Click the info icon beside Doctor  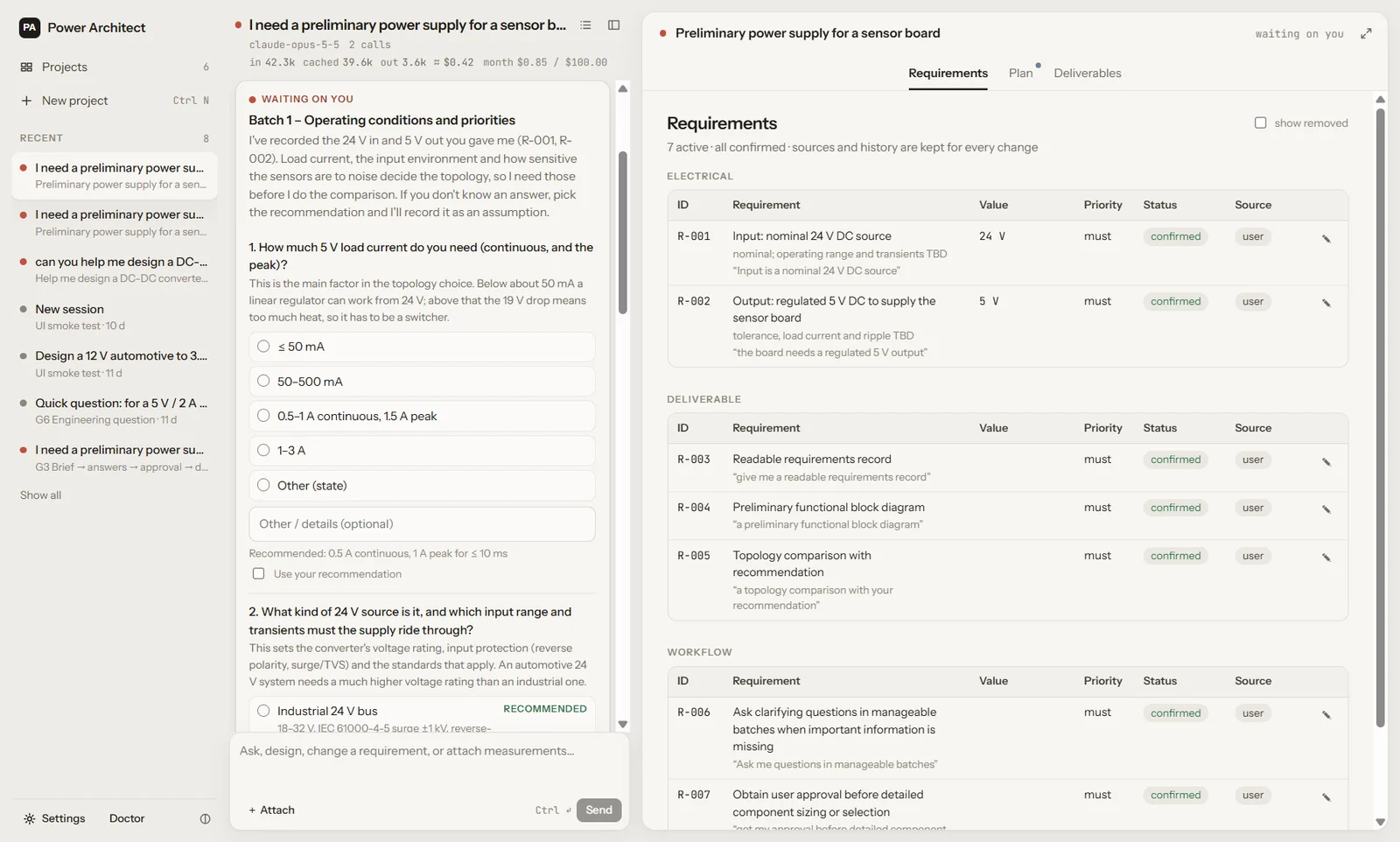pyautogui.click(x=205, y=819)
